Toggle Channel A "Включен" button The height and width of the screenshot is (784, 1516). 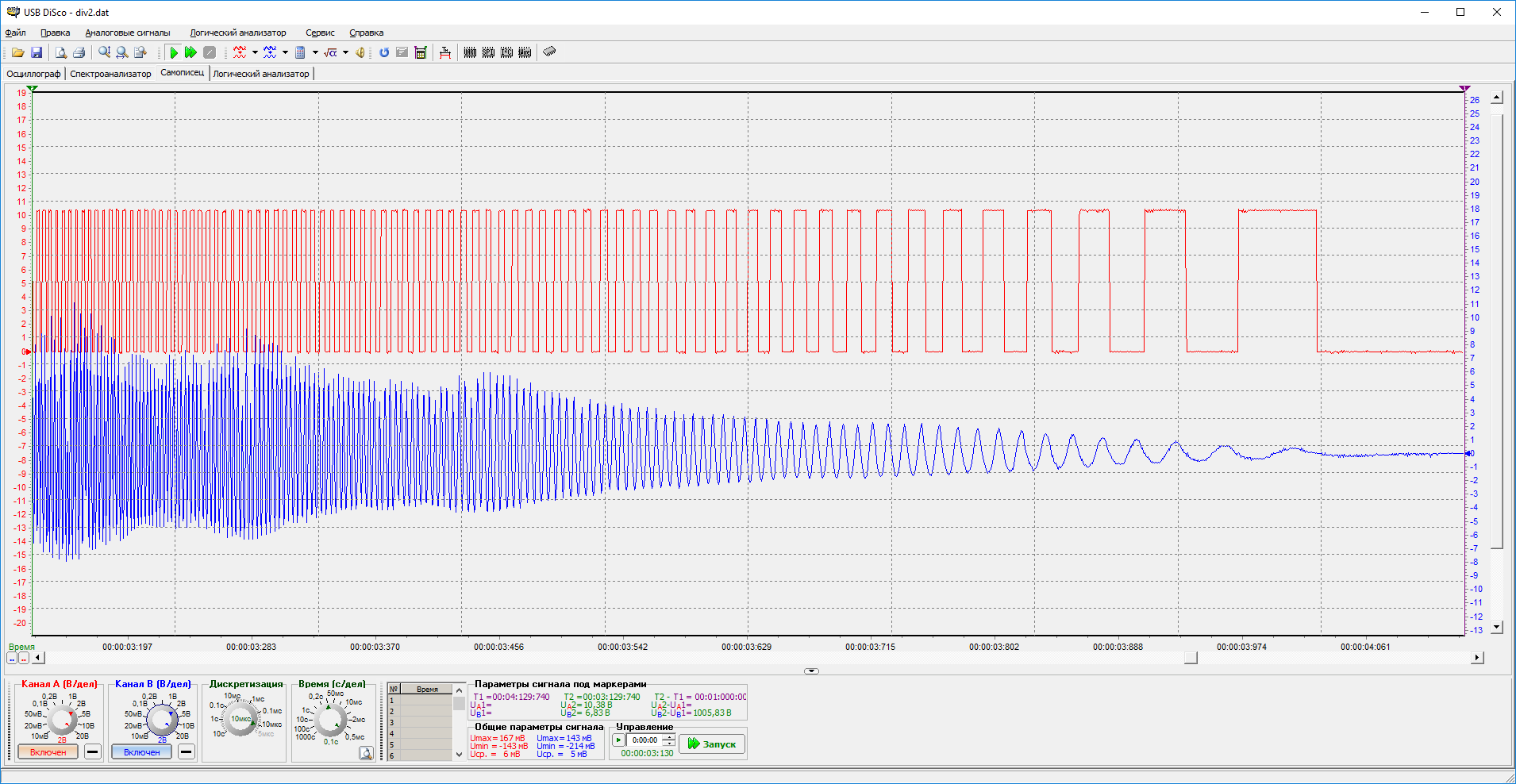point(48,751)
